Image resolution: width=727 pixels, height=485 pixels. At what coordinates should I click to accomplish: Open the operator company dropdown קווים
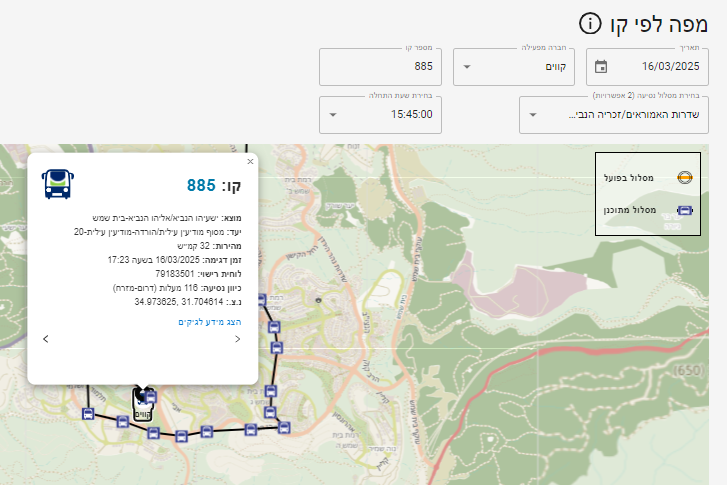click(x=510, y=67)
